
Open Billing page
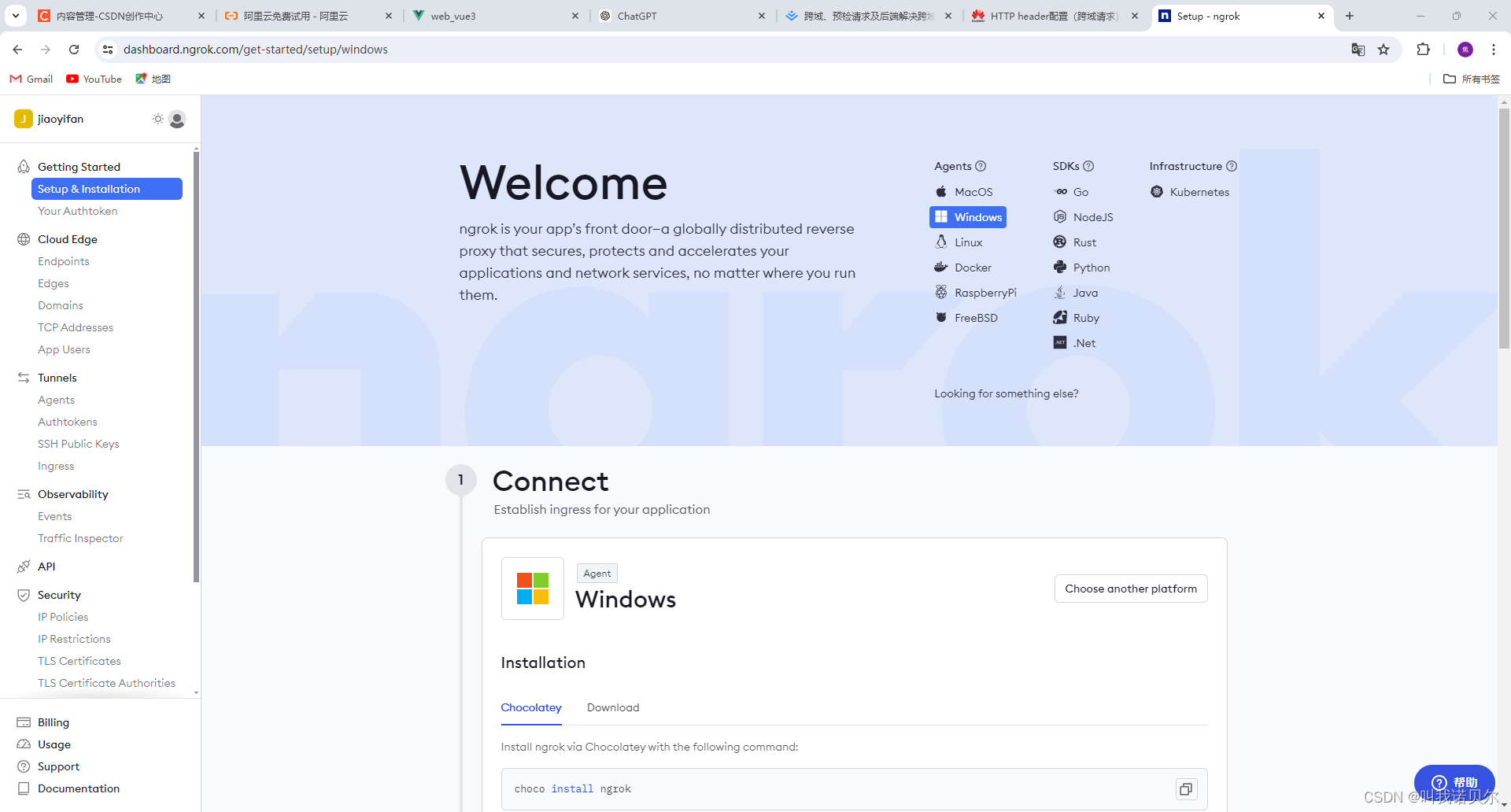pos(53,722)
